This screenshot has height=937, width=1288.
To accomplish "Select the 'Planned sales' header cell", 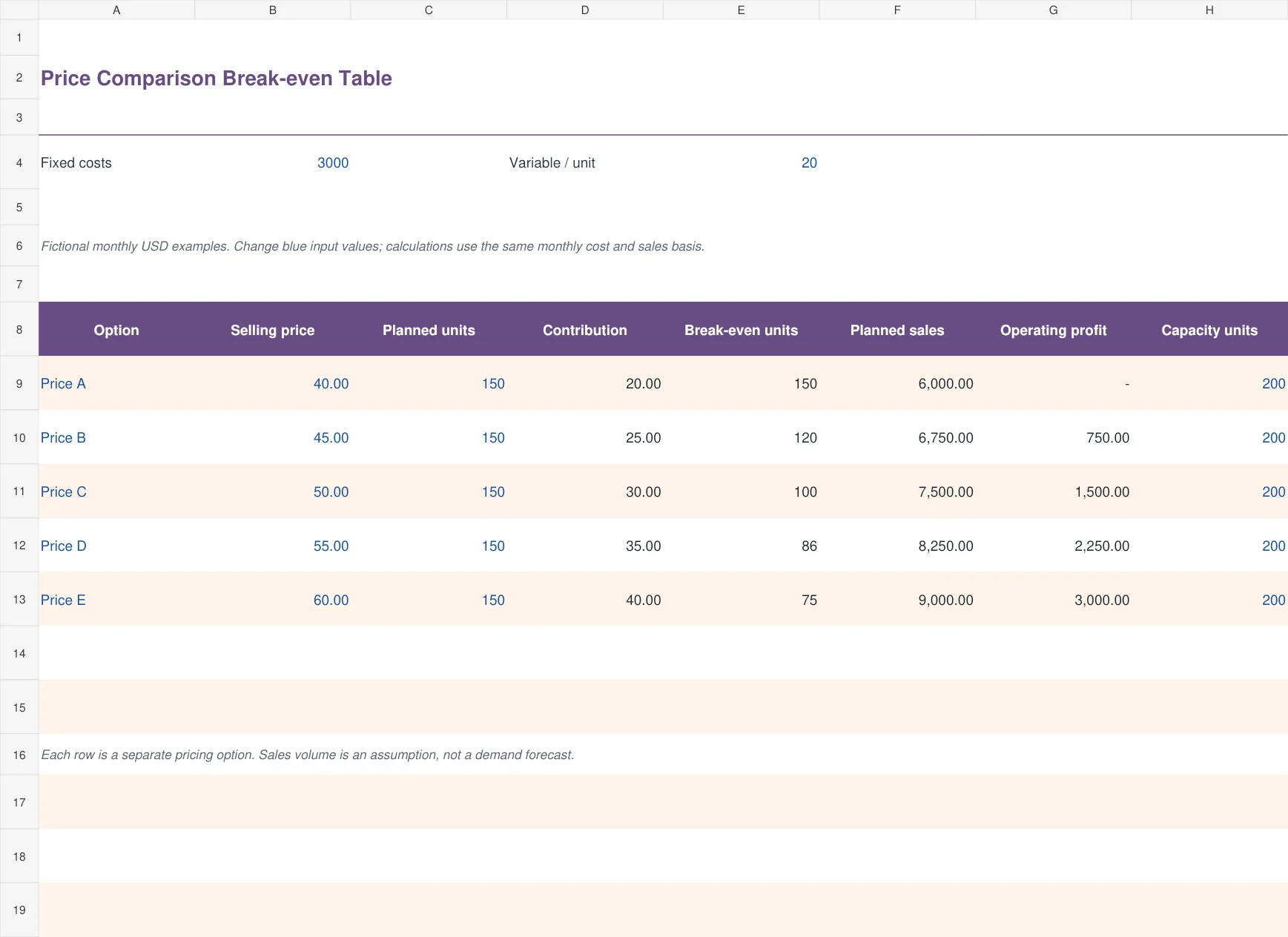I will [x=897, y=330].
